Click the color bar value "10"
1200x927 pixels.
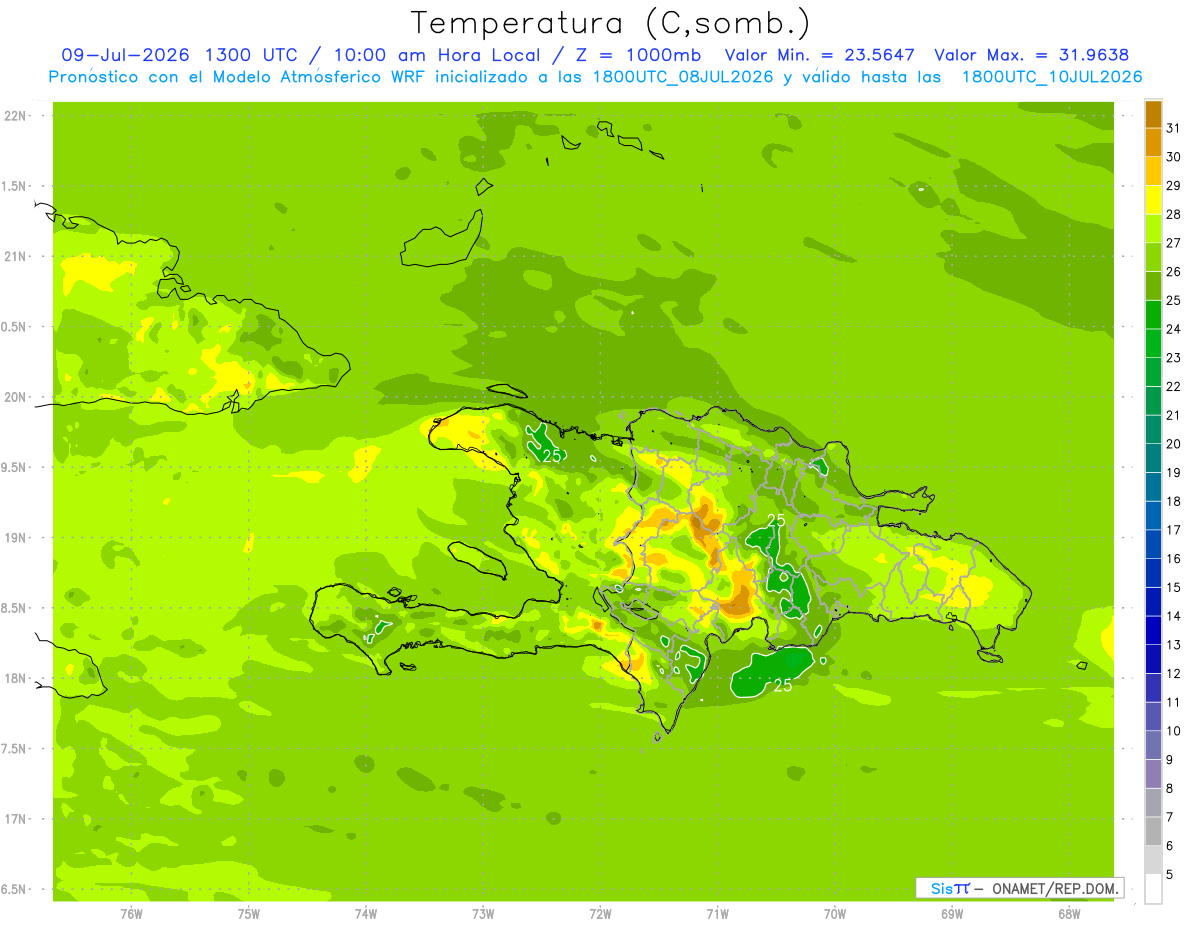pos(1174,731)
